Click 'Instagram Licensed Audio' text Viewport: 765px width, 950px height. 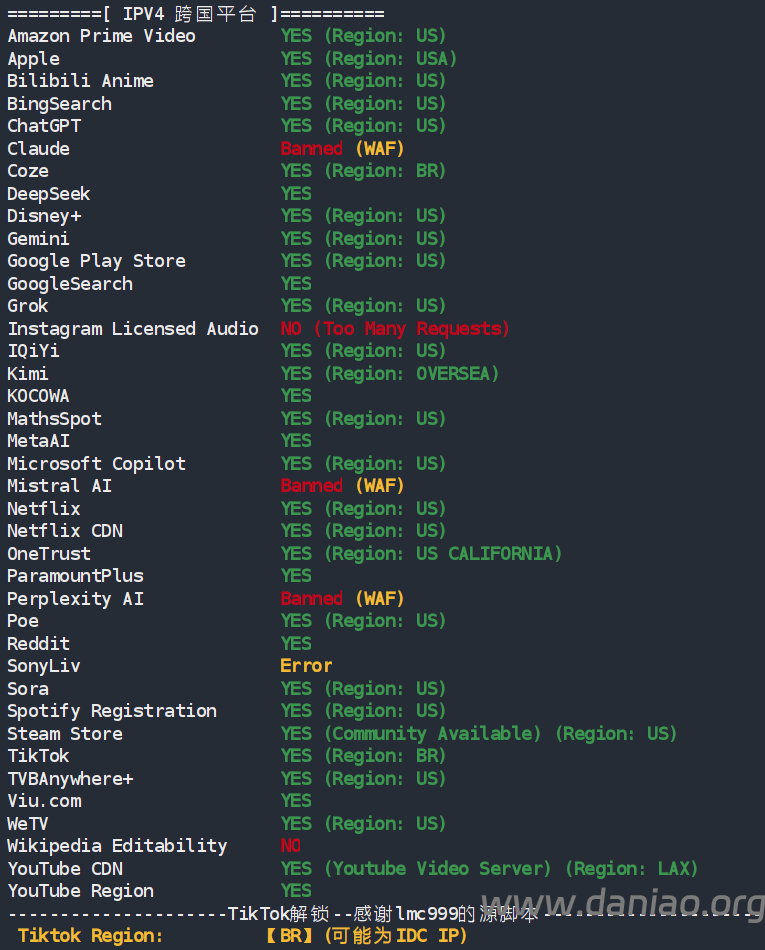pos(133,328)
